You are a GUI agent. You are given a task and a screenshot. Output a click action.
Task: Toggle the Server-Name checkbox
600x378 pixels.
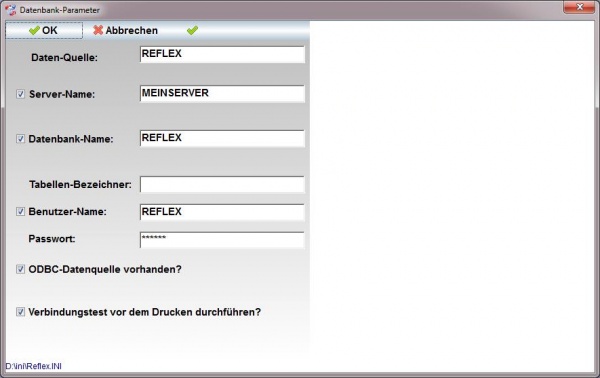tap(21, 94)
